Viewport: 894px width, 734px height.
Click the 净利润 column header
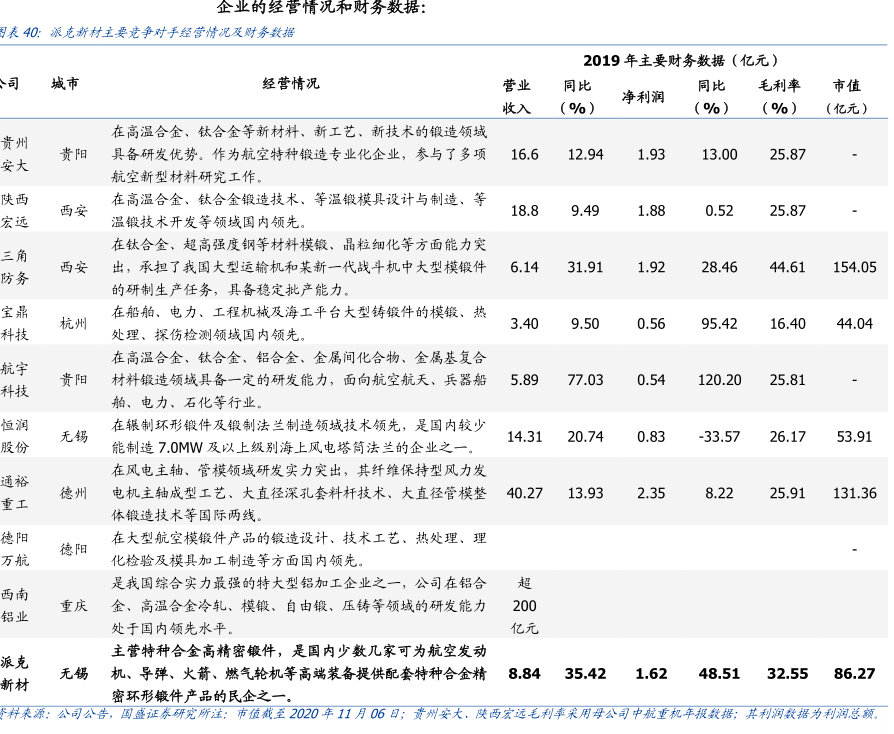[643, 96]
